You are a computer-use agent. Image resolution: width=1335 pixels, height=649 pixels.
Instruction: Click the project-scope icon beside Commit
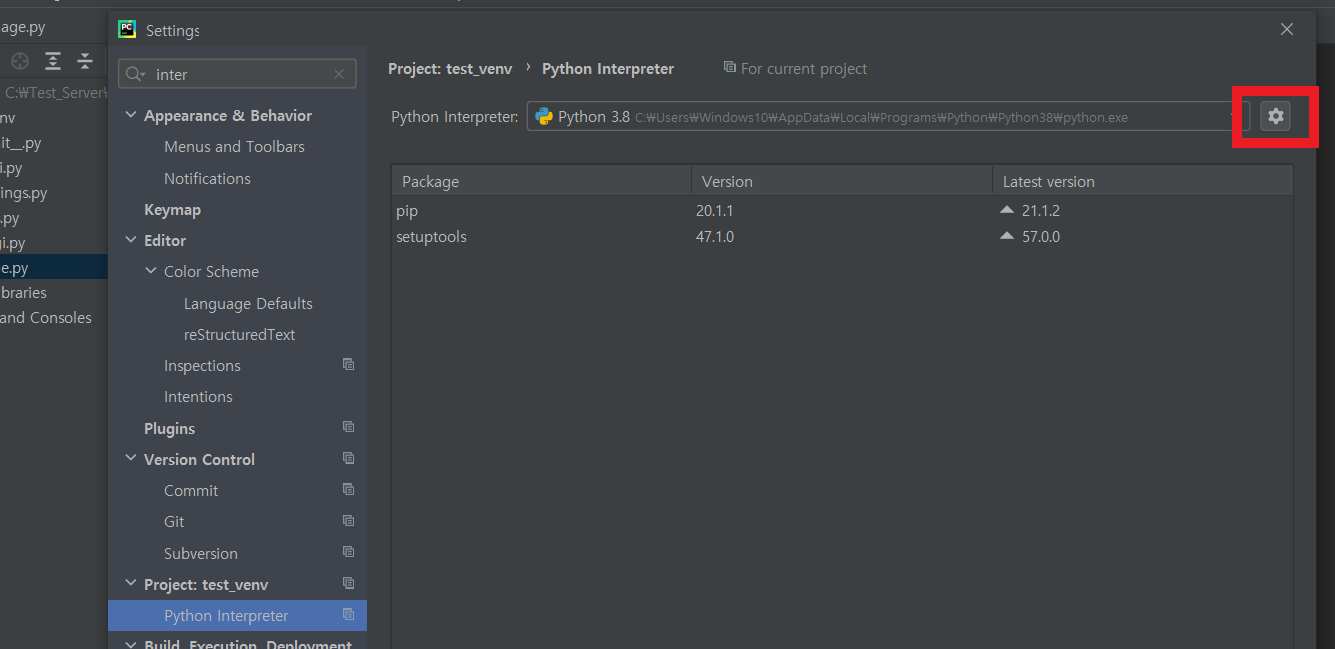(x=348, y=489)
